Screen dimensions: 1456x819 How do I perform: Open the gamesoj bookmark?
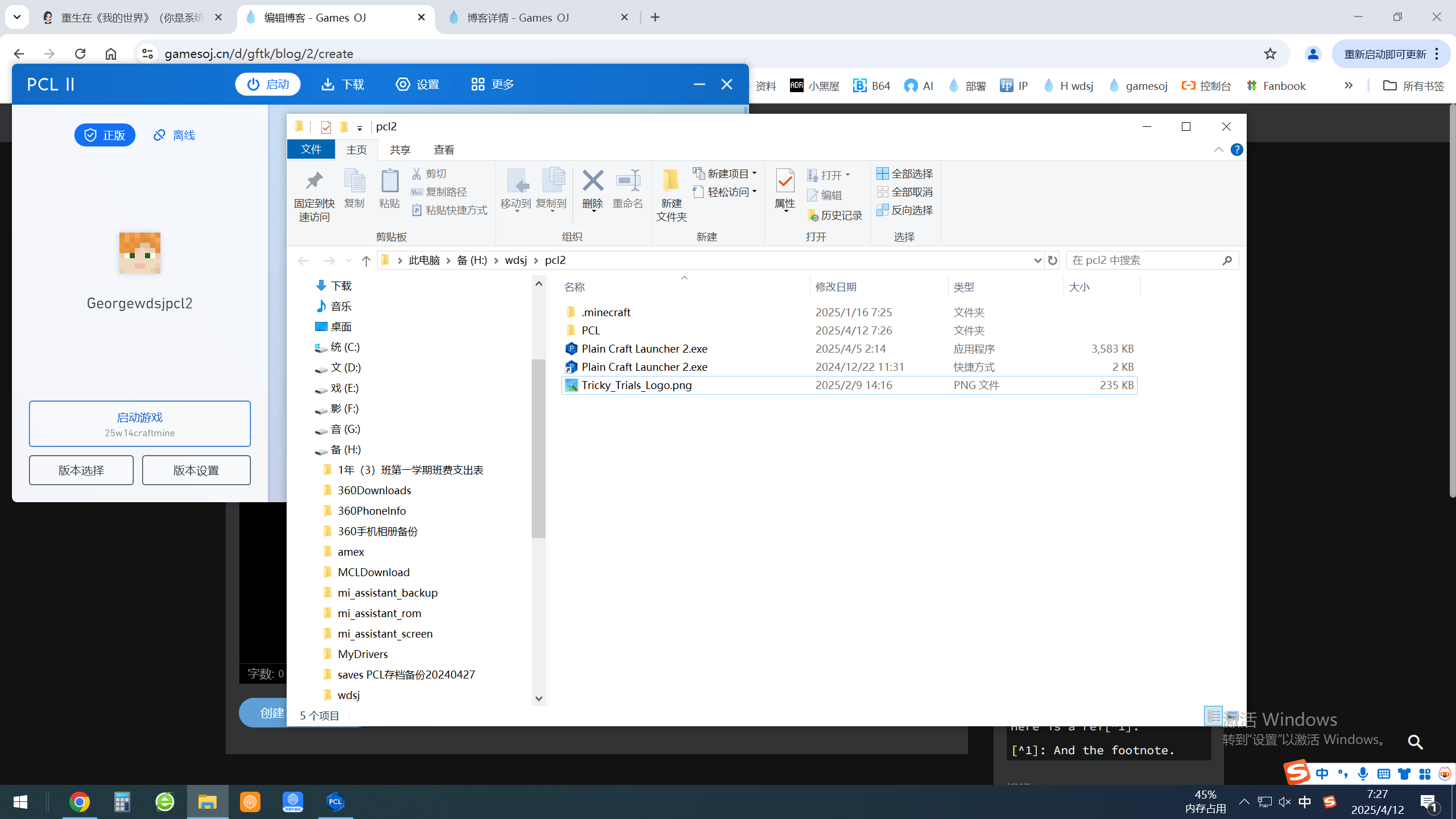pyautogui.click(x=1138, y=85)
